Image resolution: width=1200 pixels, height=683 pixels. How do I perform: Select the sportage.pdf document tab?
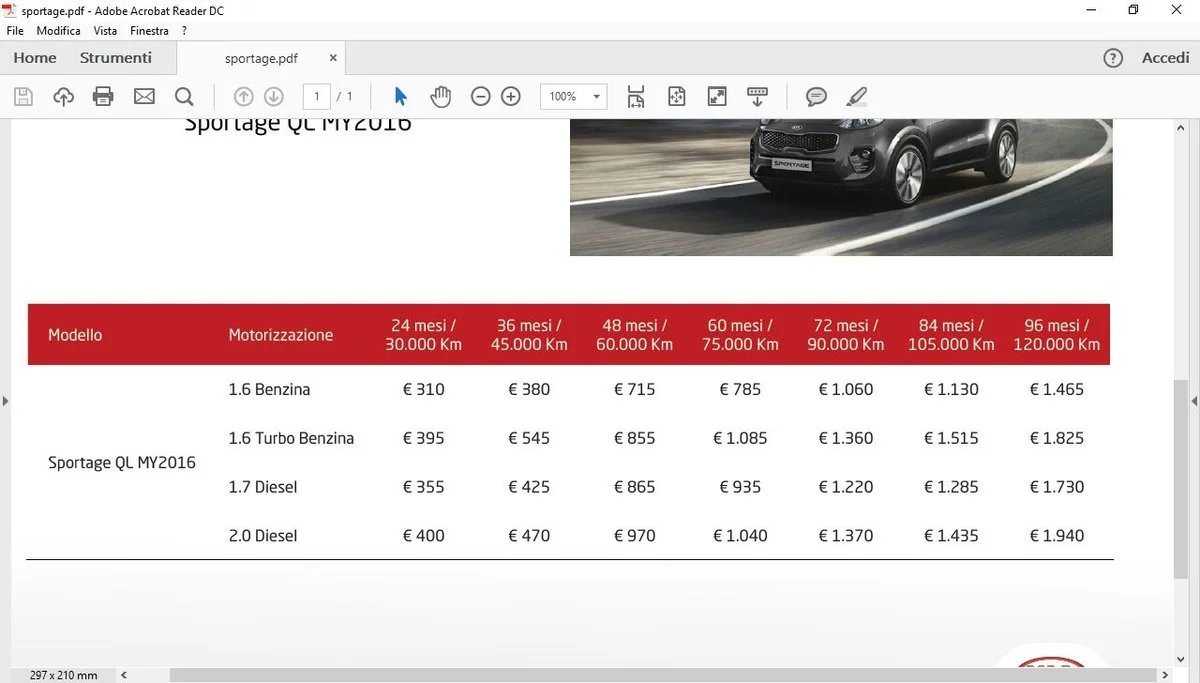click(x=262, y=58)
